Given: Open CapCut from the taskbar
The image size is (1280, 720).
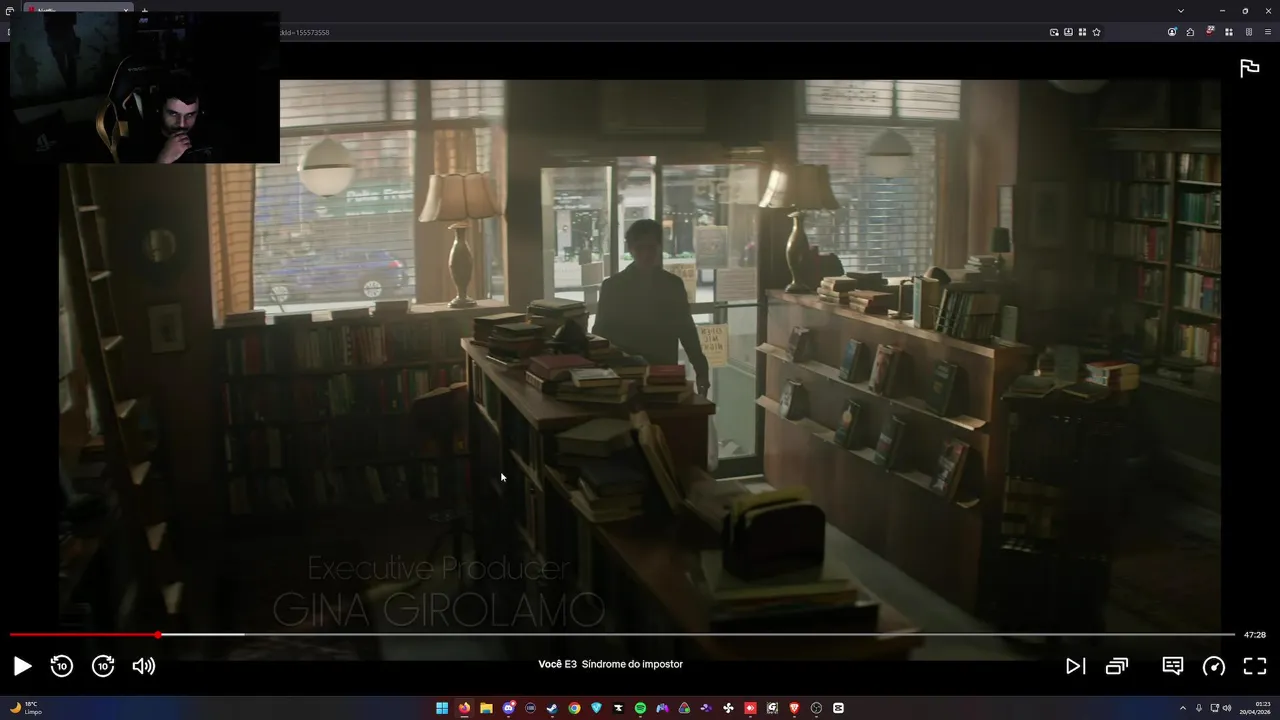Looking at the screenshot, I should [838, 708].
